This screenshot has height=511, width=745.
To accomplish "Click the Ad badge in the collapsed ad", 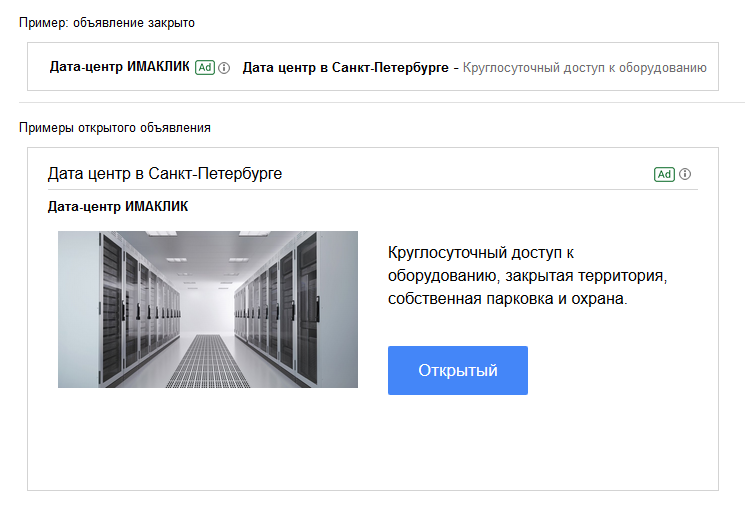I will (205, 67).
